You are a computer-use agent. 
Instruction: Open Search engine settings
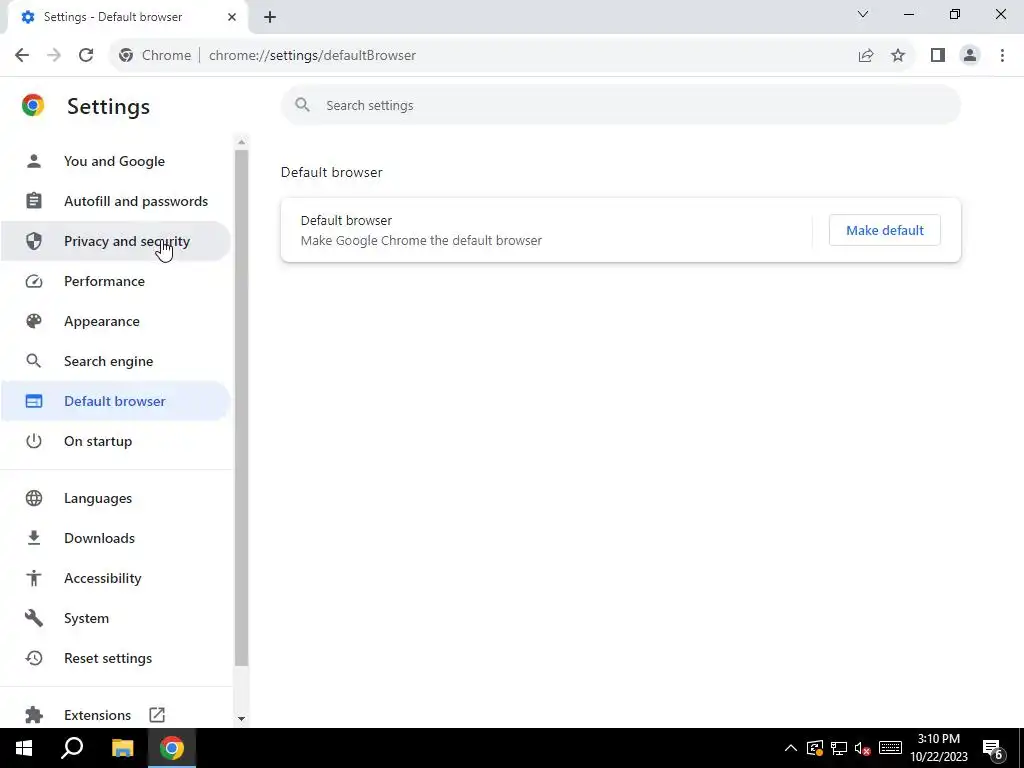pos(116,361)
